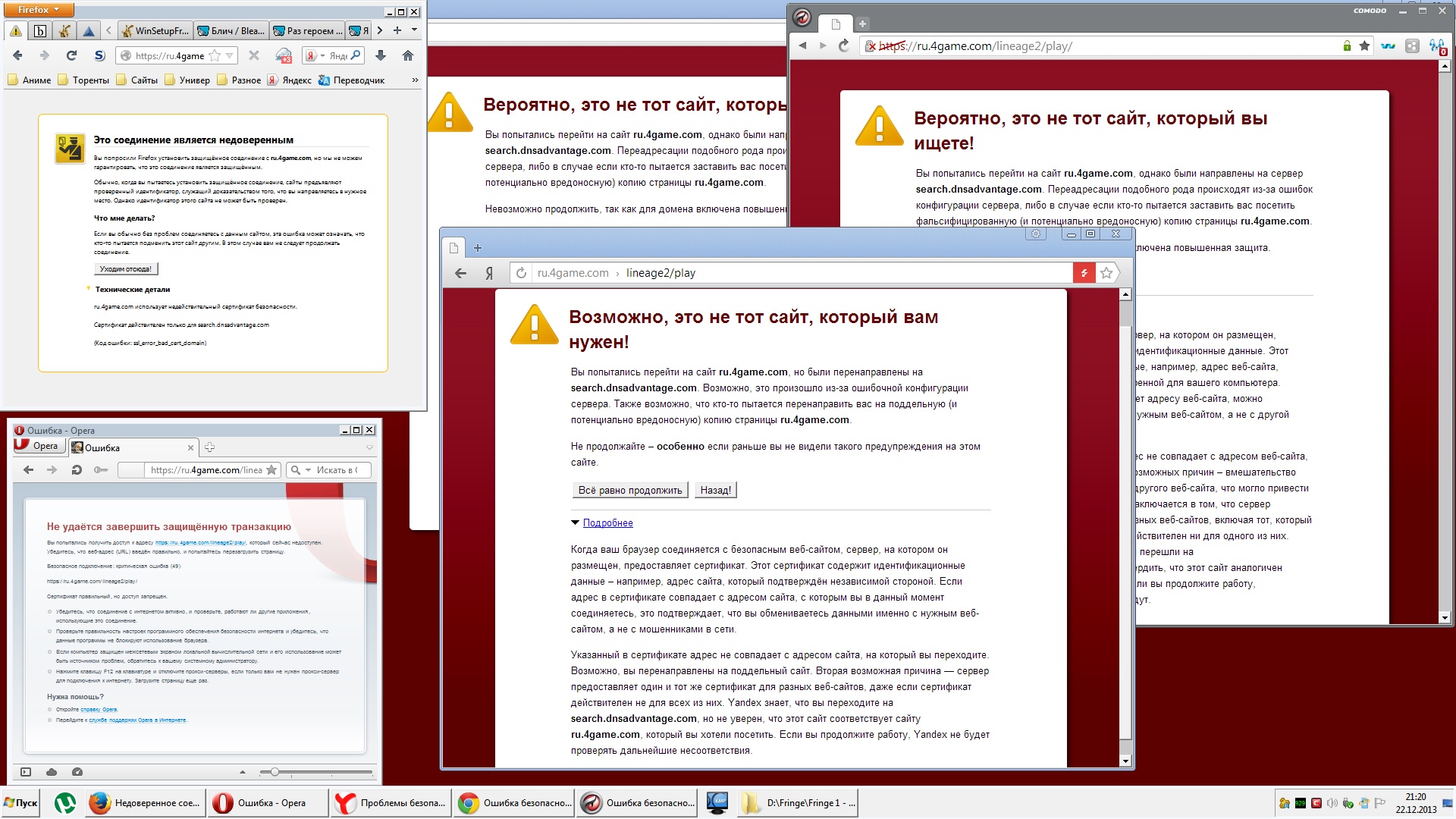Reload page in Comodo Dragon
This screenshot has height=819, width=1456.
[843, 46]
